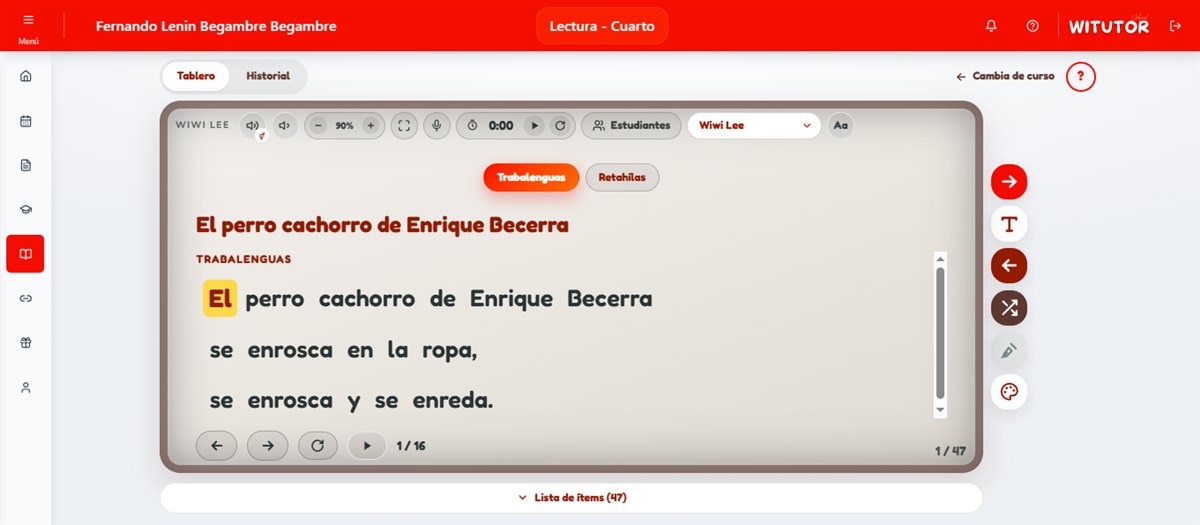Play word-by-word reading at bottom
Screen dimensions: 1200x525
point(367,445)
